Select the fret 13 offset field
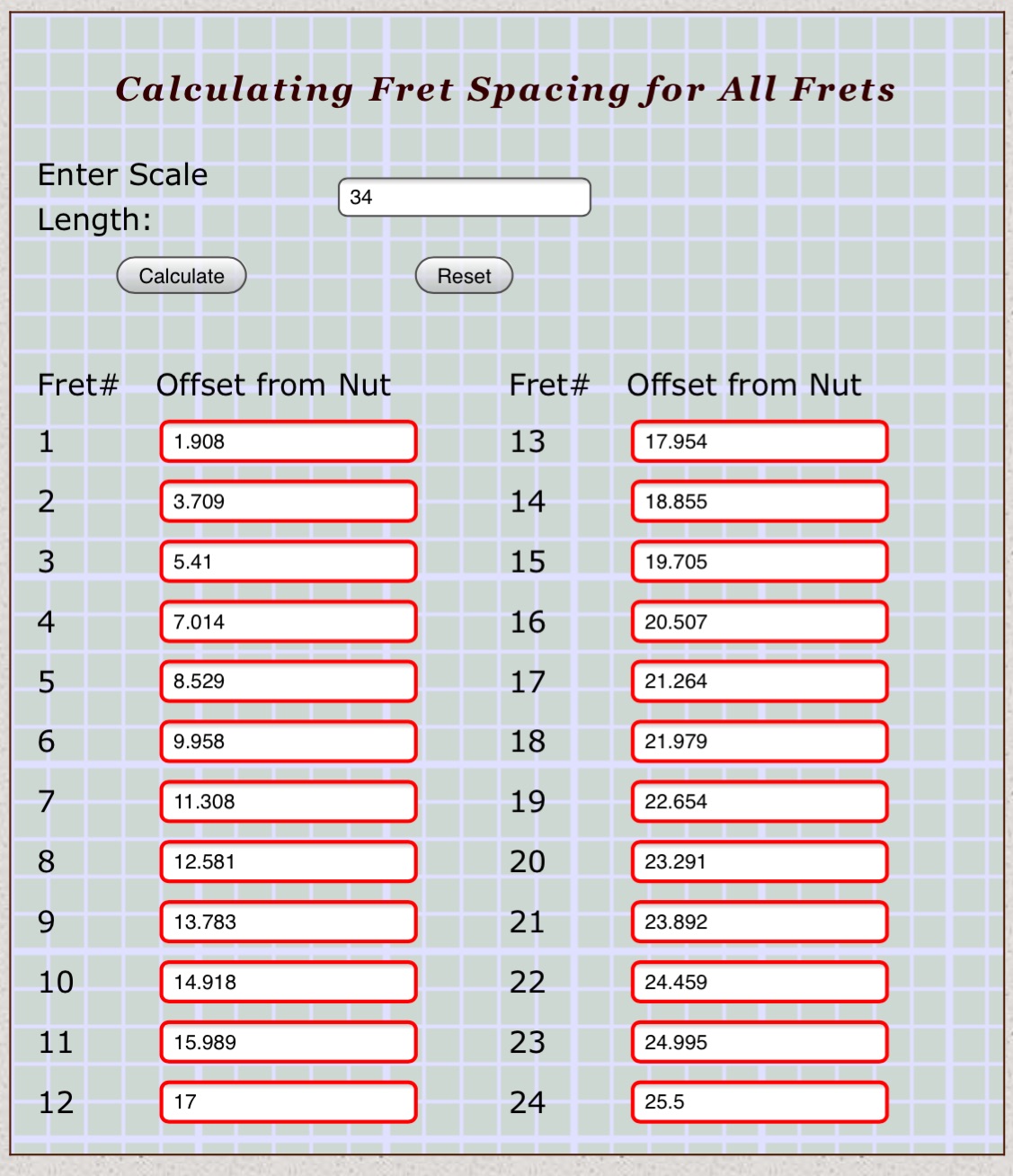1013x1176 pixels. click(x=760, y=441)
